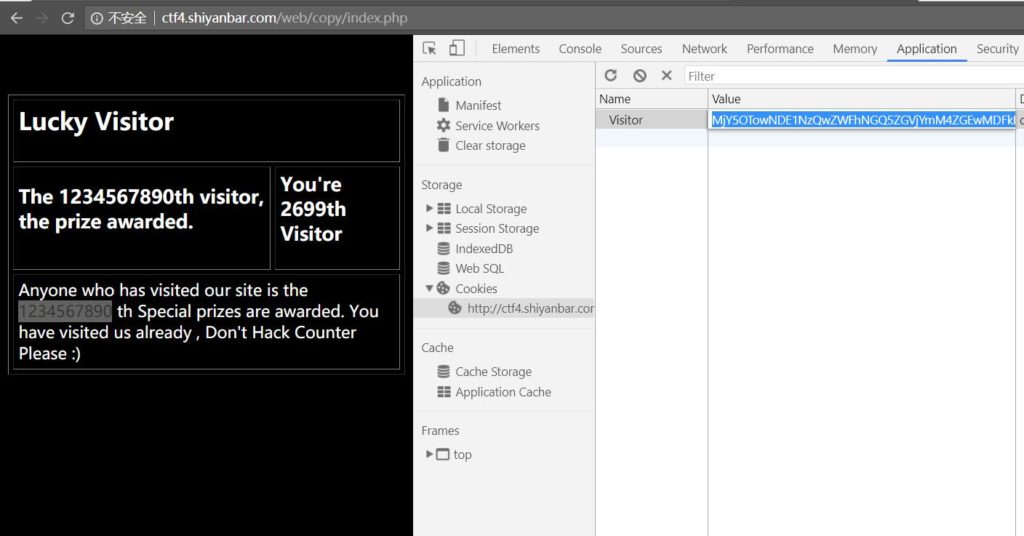Image resolution: width=1024 pixels, height=536 pixels.
Task: Open Clear storage section
Action: tap(490, 146)
